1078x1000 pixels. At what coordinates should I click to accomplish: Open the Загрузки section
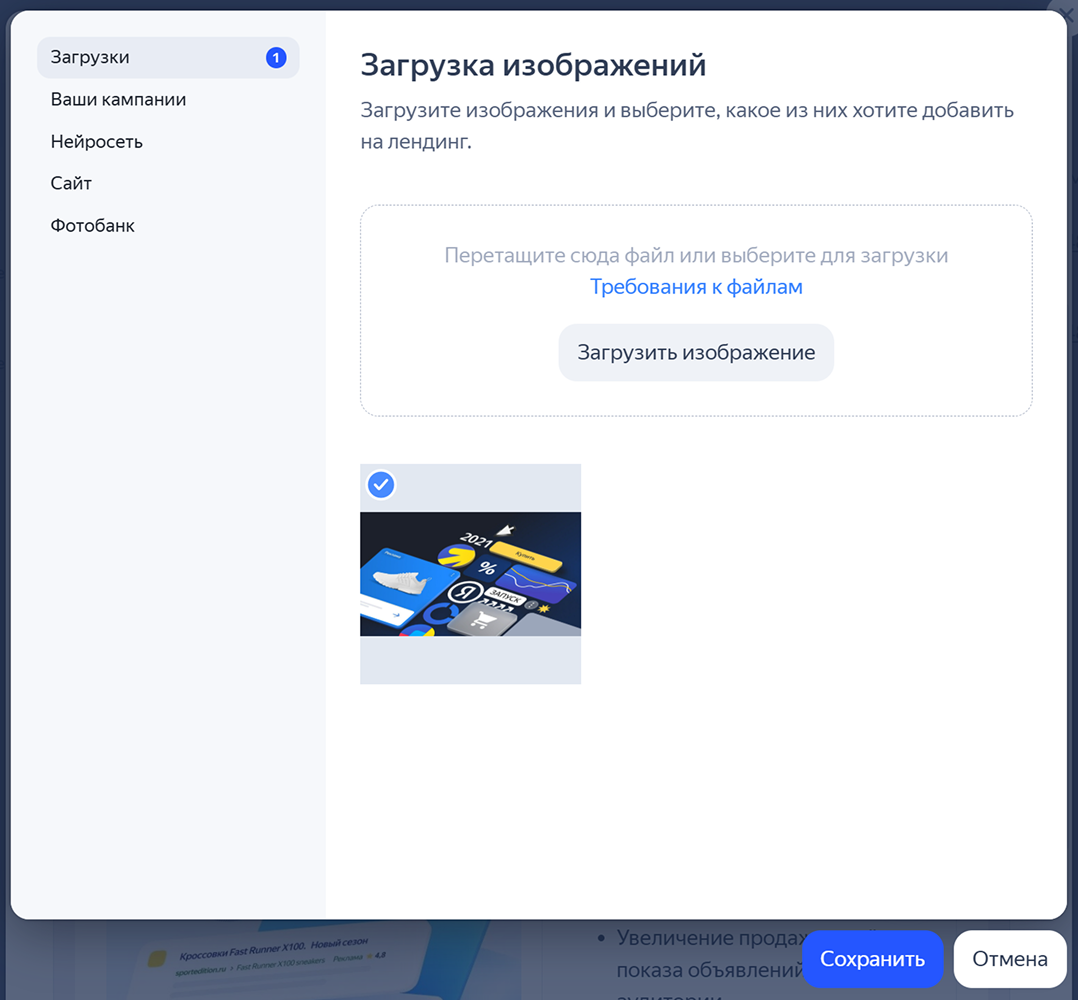point(168,58)
